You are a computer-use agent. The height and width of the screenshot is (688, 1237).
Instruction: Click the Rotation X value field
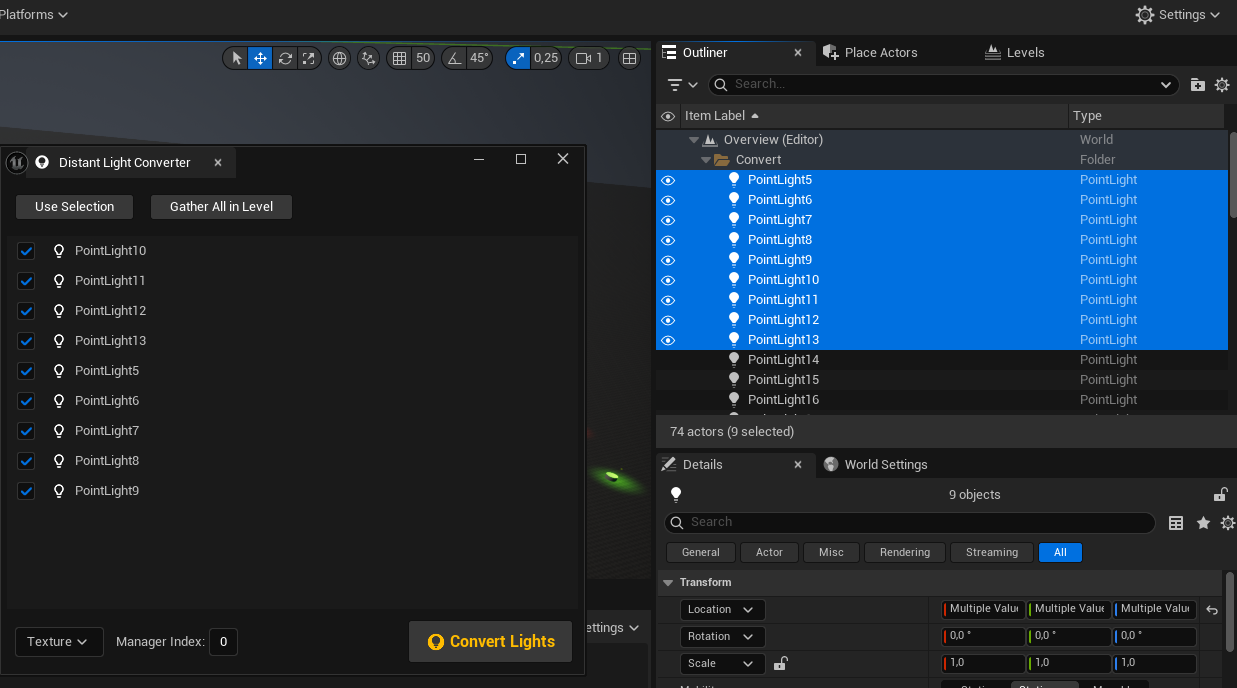coord(983,636)
